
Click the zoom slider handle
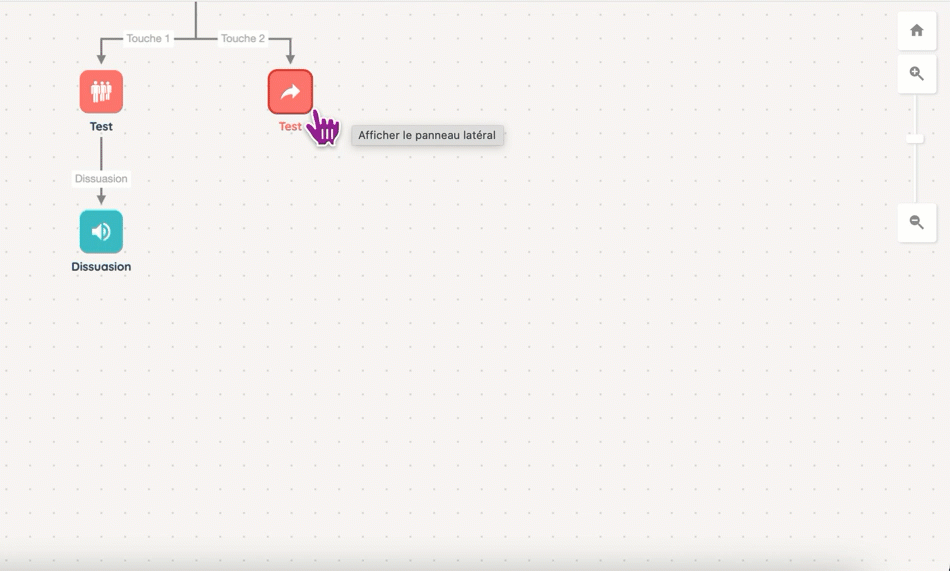coord(916,139)
